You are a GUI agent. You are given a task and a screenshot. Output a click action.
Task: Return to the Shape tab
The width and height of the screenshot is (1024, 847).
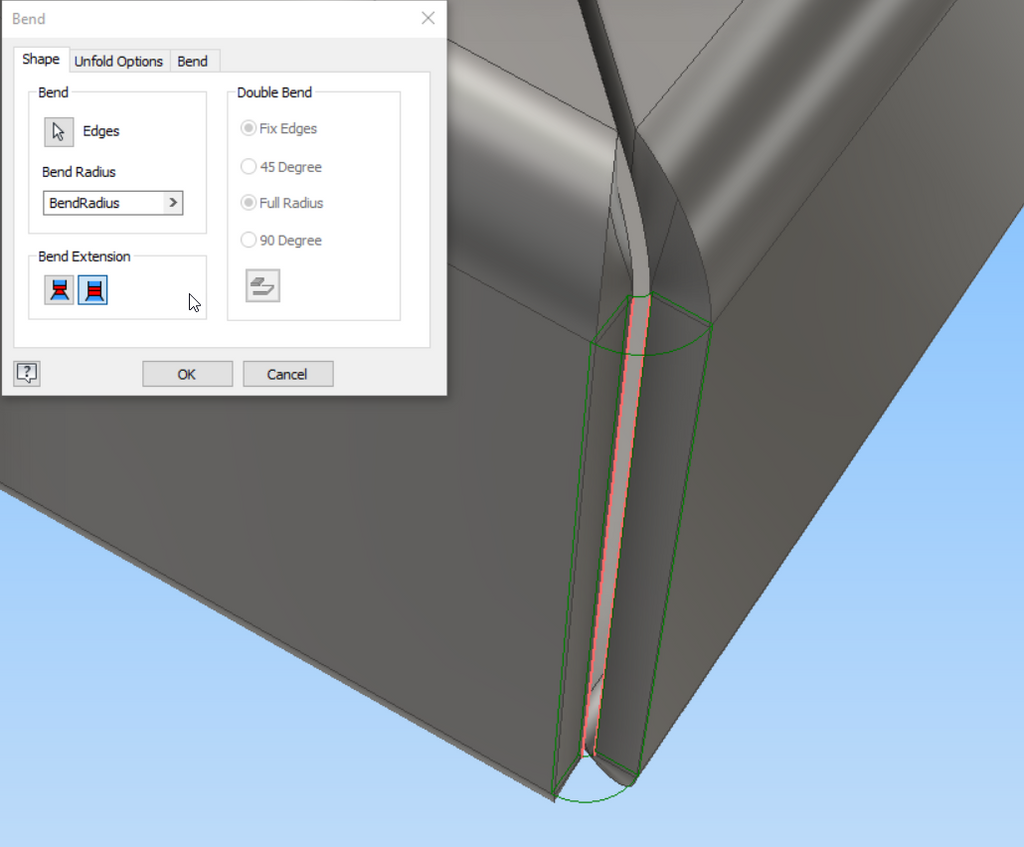point(40,59)
